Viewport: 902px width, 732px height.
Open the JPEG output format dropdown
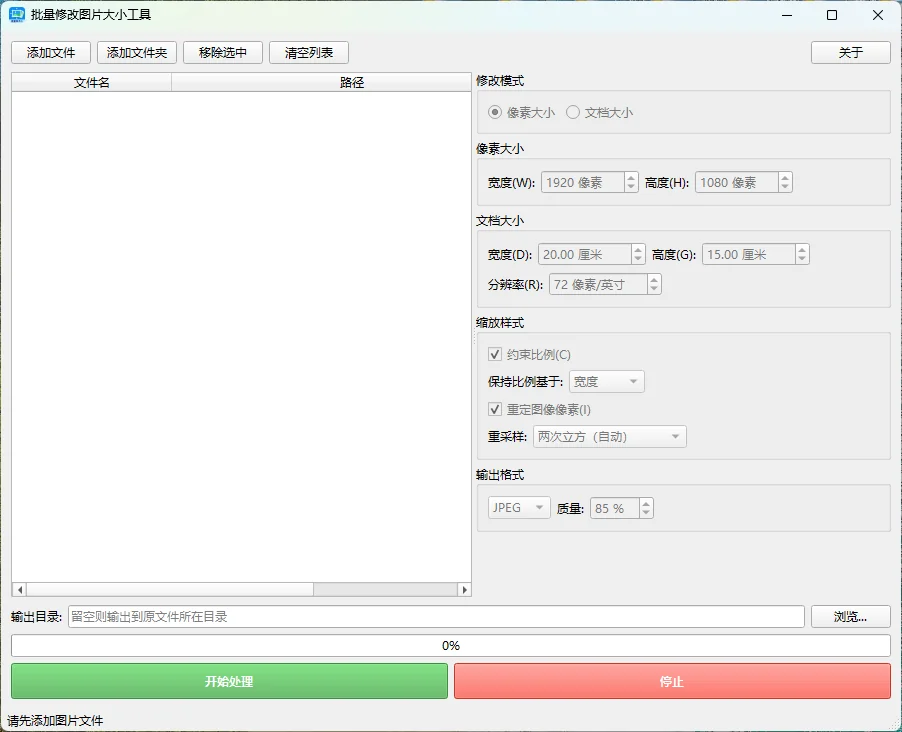[519, 508]
